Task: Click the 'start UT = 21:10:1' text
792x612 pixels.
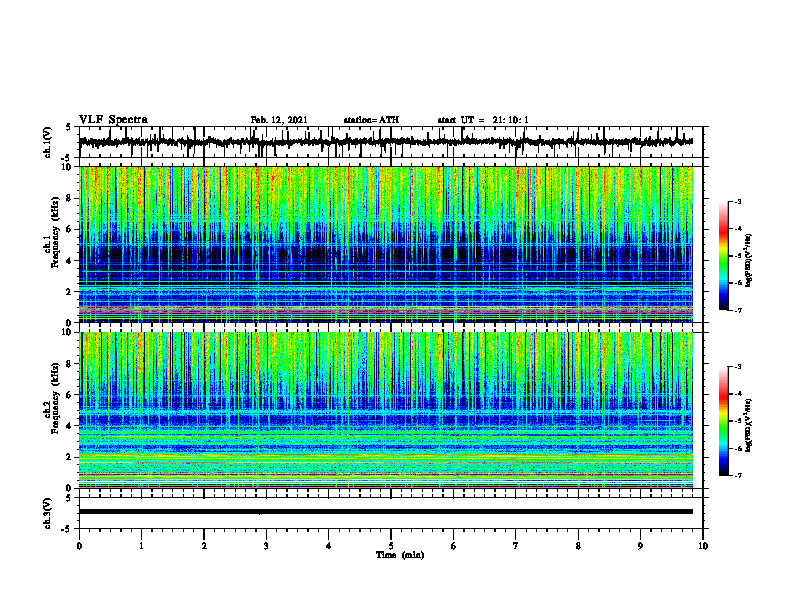Action: click(483, 120)
